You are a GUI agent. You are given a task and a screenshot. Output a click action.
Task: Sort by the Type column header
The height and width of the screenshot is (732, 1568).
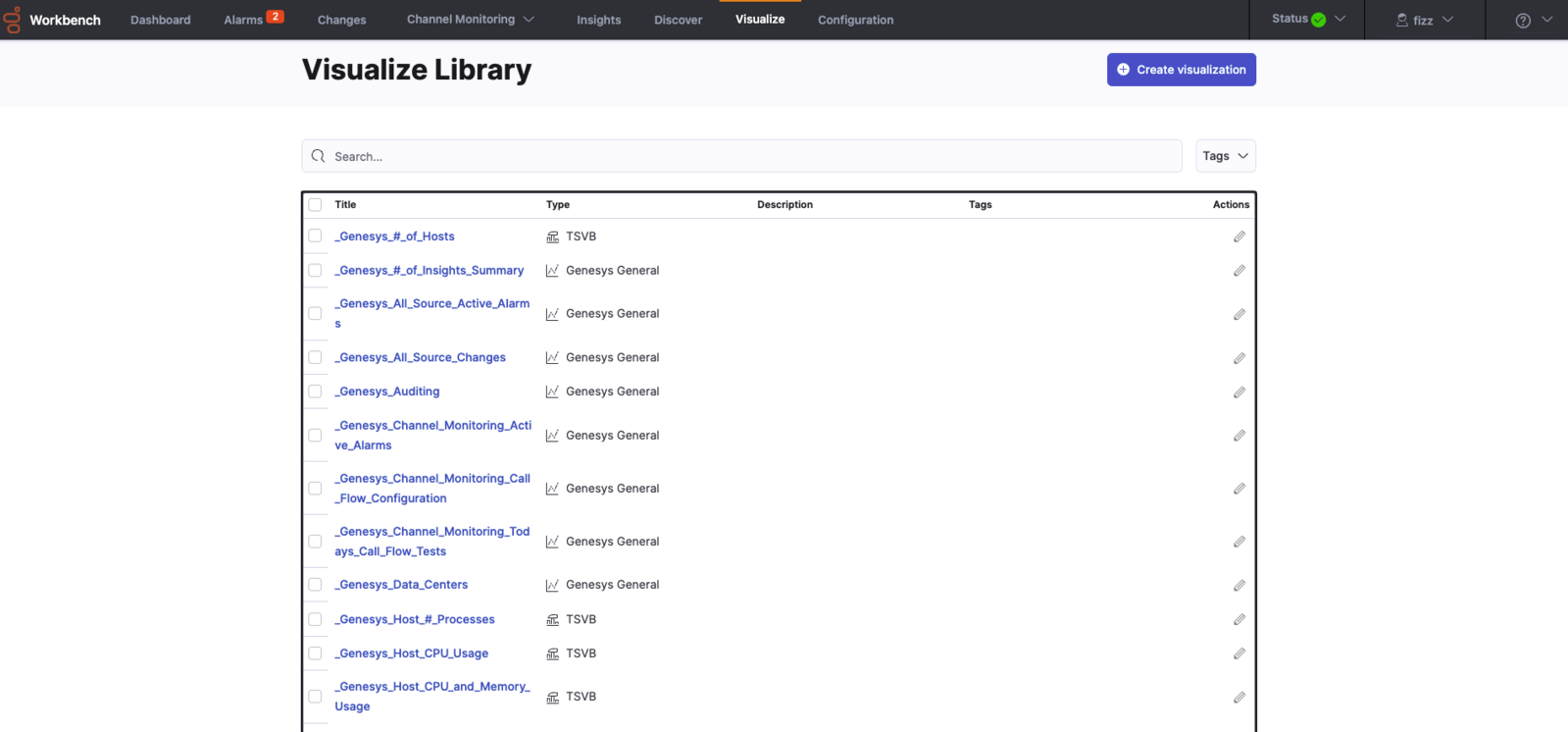[x=558, y=205]
